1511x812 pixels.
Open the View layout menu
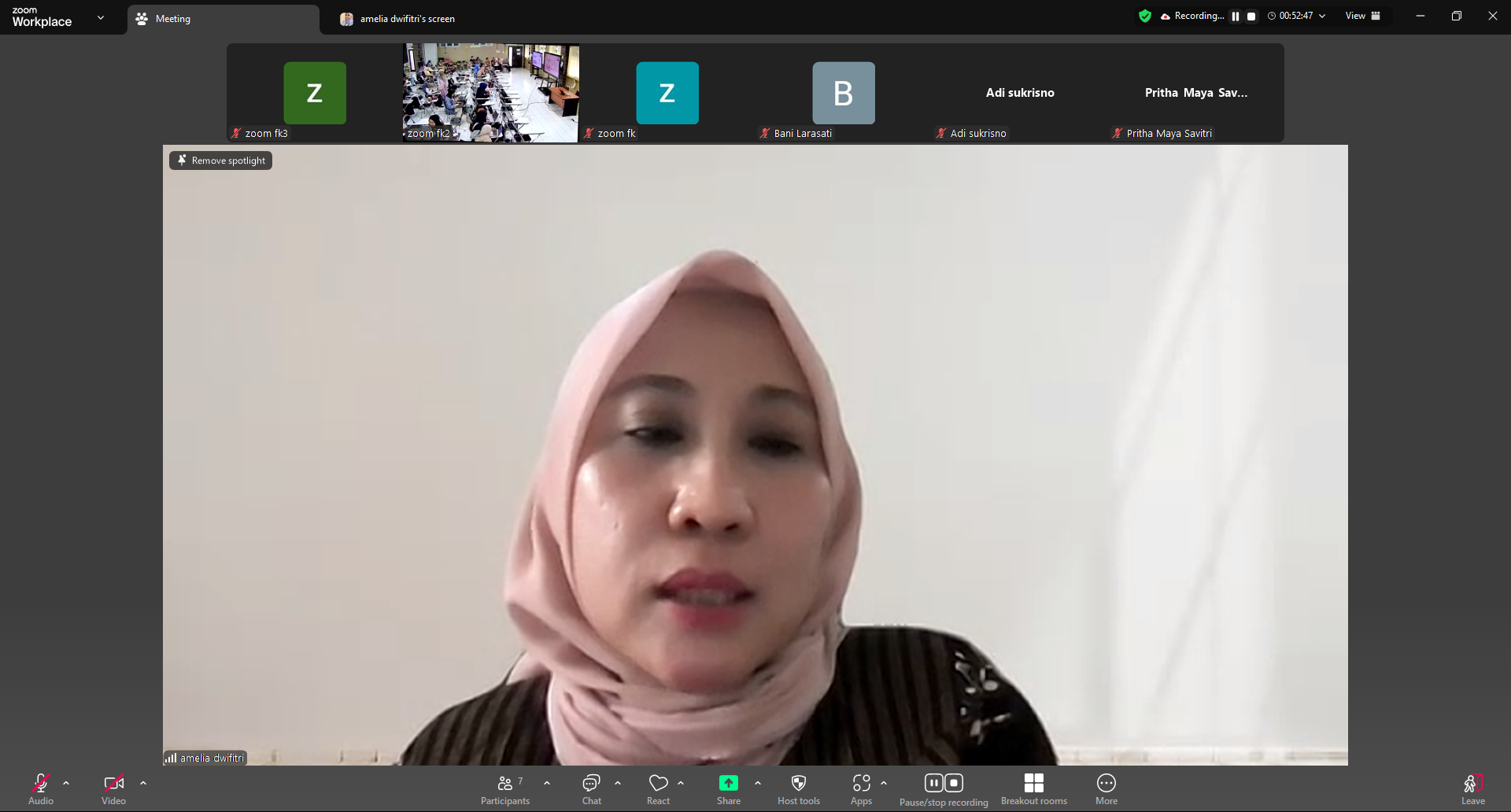click(x=1363, y=16)
